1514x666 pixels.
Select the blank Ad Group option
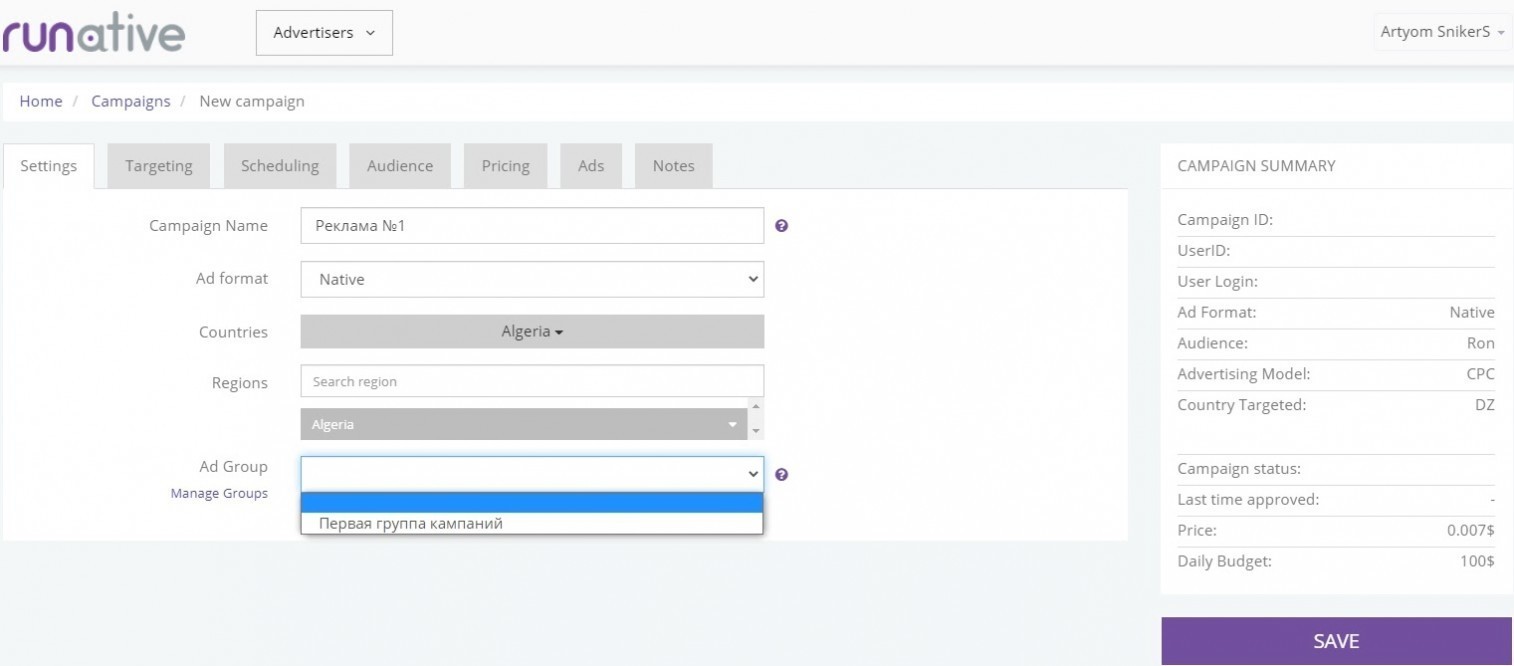532,503
